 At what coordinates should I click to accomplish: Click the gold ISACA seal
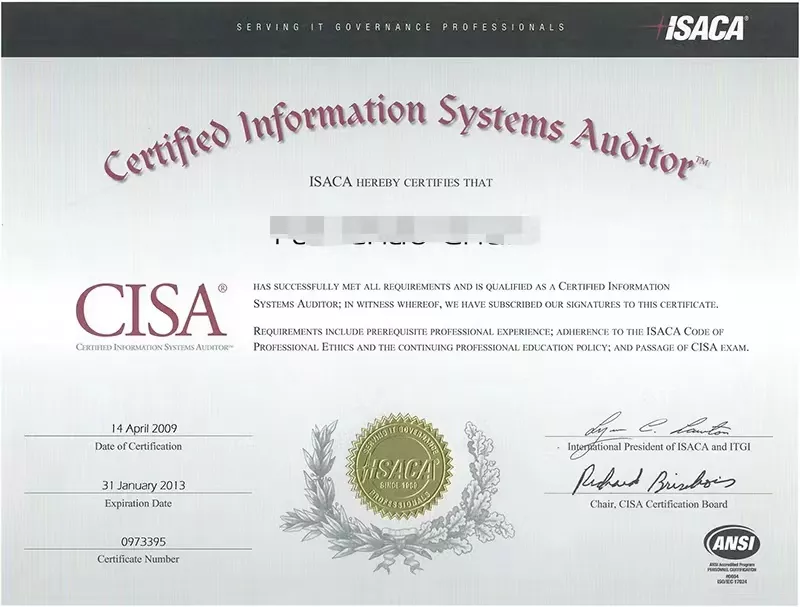coord(399,467)
